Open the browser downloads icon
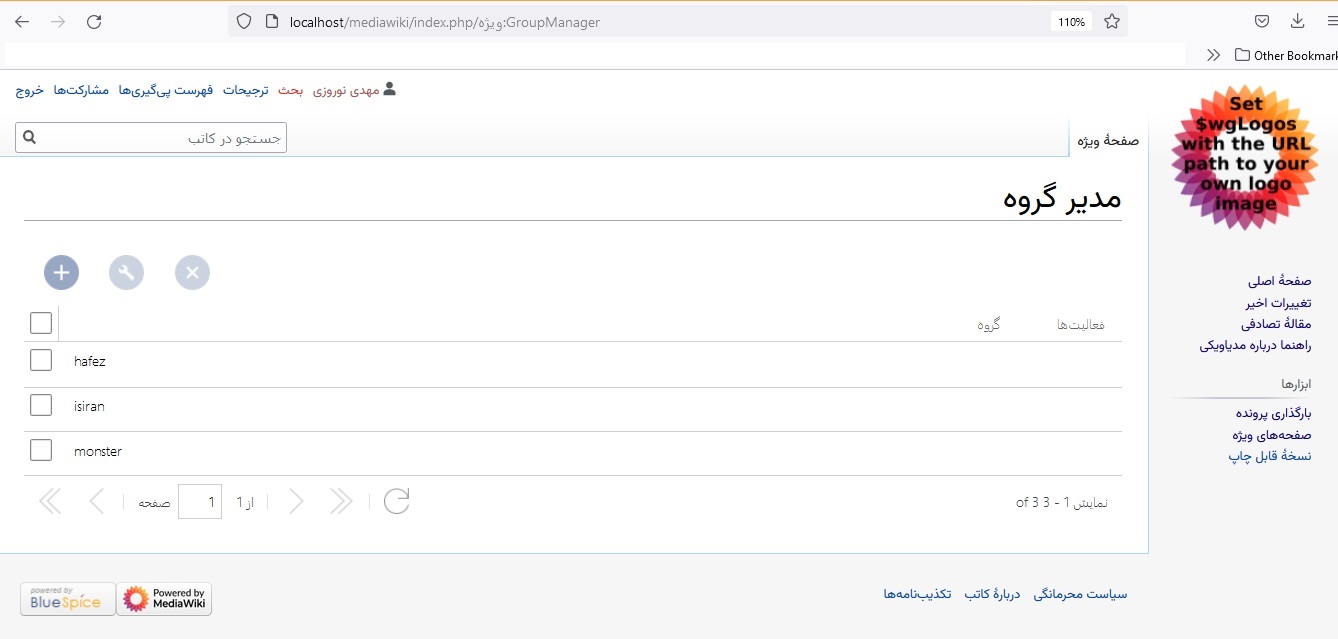 click(1298, 21)
